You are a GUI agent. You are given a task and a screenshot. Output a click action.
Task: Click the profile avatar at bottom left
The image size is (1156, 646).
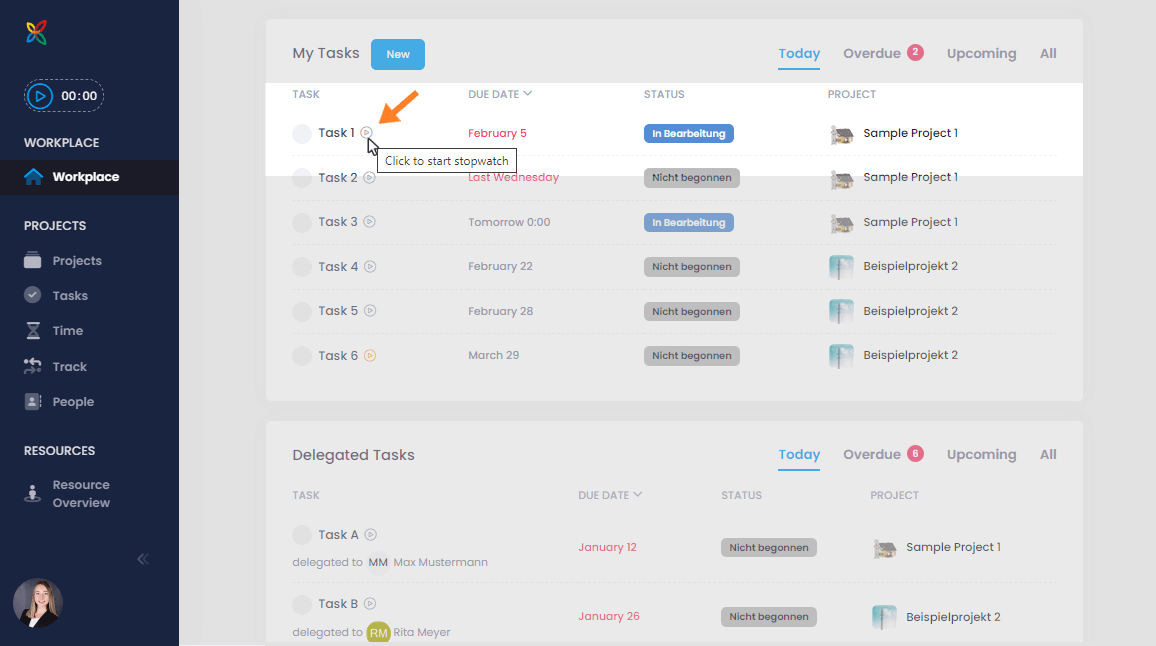37,604
